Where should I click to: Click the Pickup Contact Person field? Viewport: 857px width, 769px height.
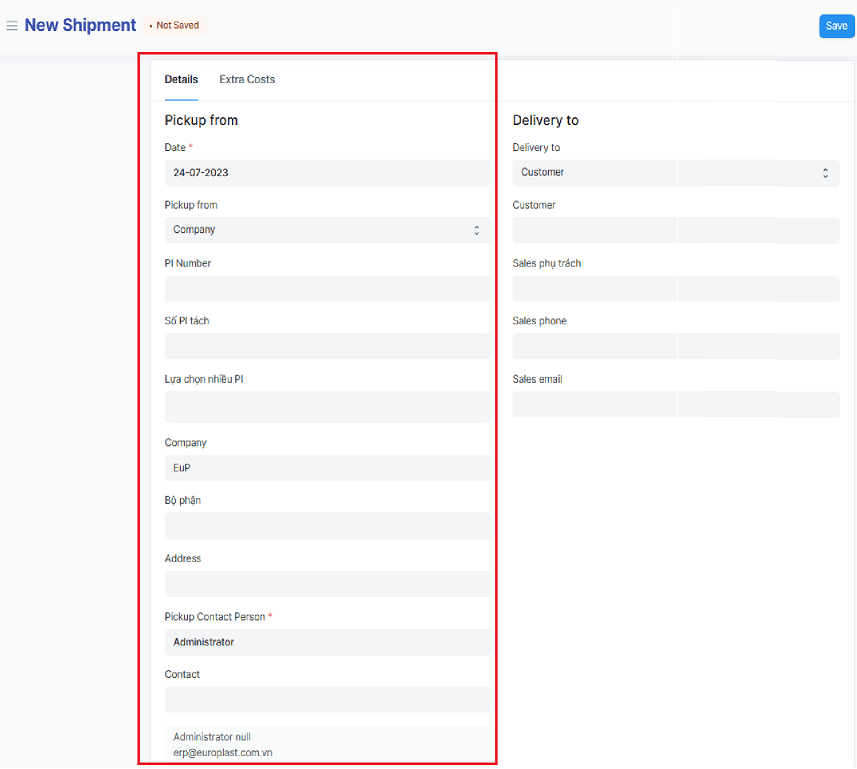(x=327, y=642)
